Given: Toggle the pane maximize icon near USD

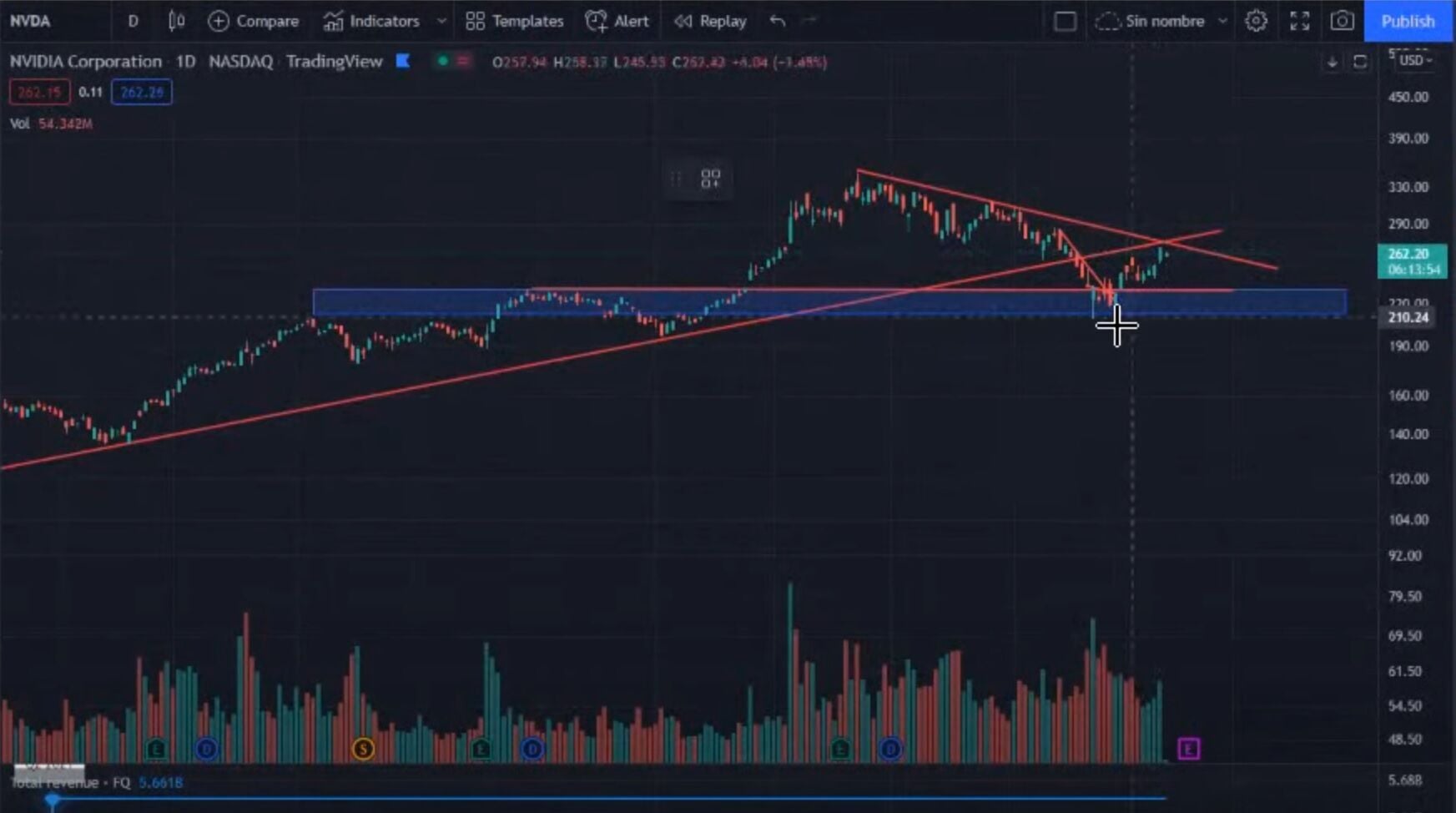Looking at the screenshot, I should tap(1360, 62).
